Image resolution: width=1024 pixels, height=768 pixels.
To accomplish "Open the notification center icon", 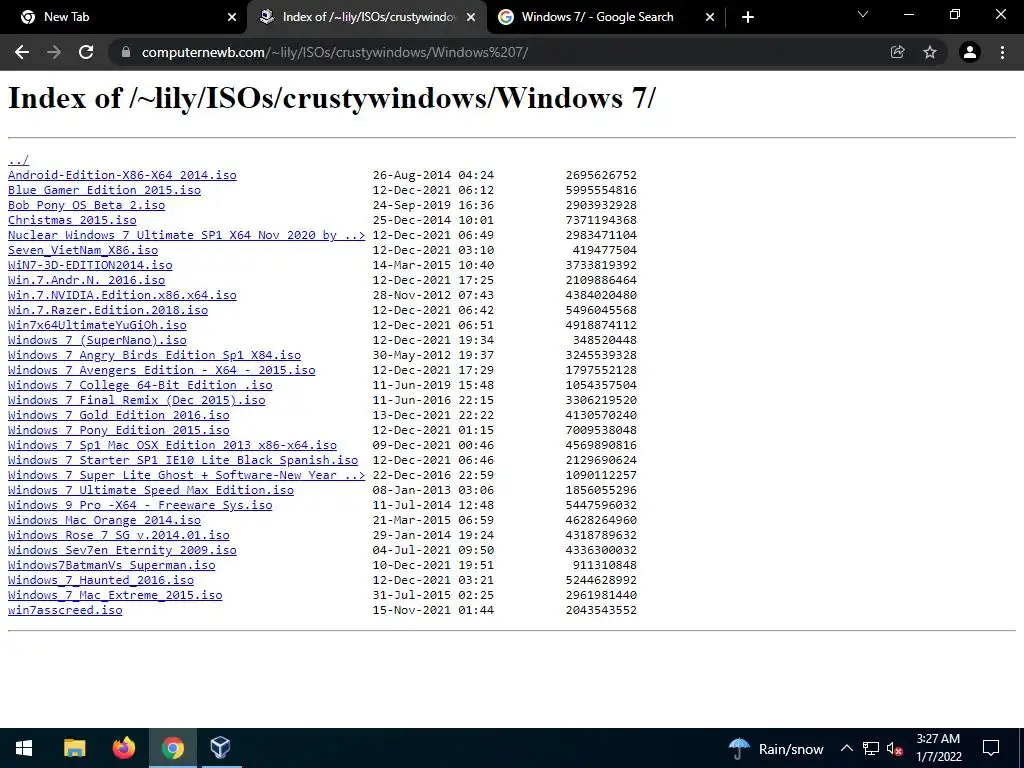I will (x=991, y=748).
